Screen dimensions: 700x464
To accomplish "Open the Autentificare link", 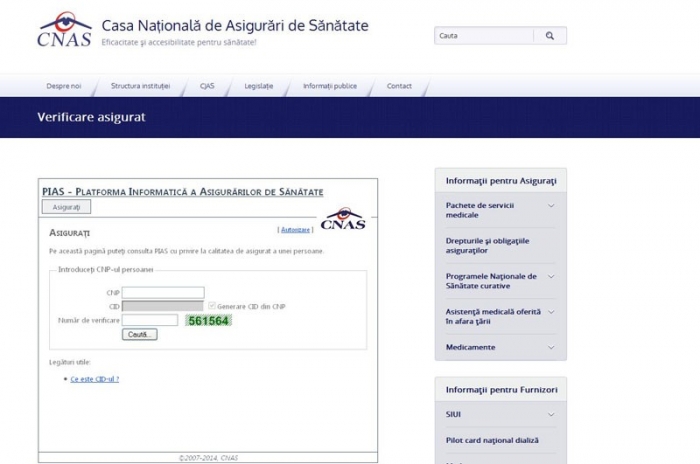I will [x=295, y=229].
